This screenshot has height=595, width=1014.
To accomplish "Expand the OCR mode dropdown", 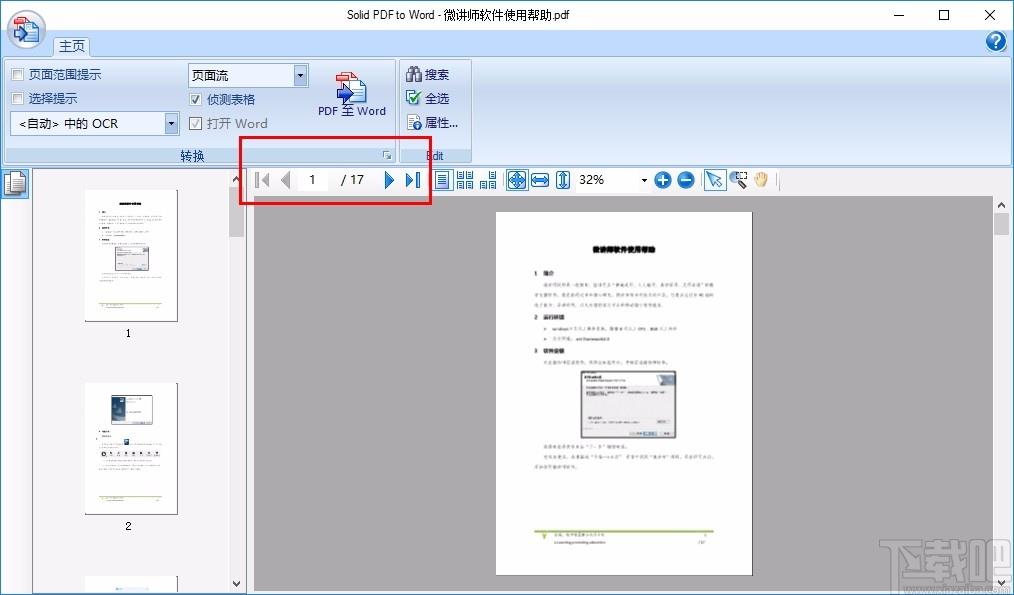I will [x=171, y=124].
